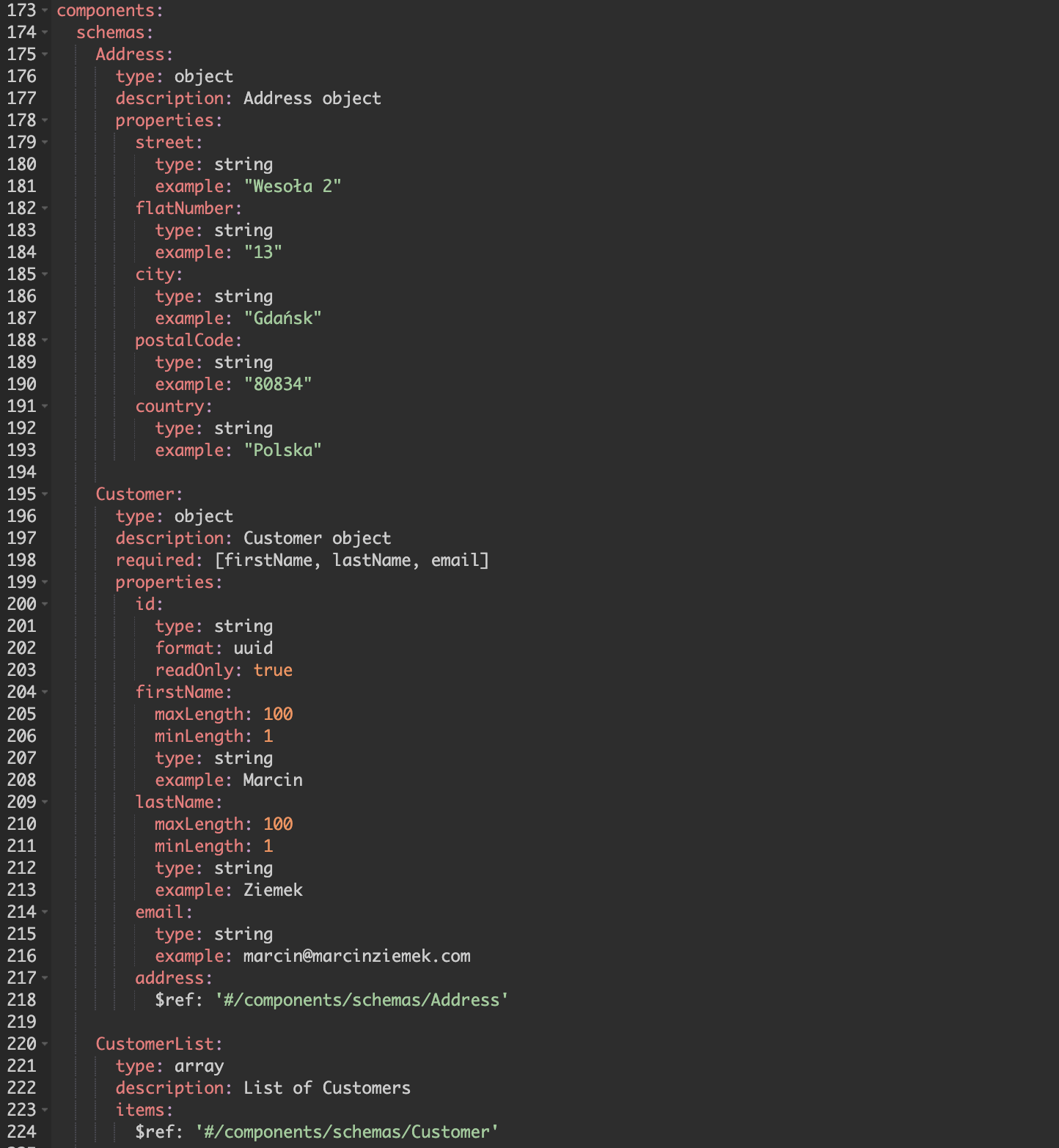The width and height of the screenshot is (1059, 1148).
Task: Collapse the flatNumber property fold arrow
Action: click(45, 209)
